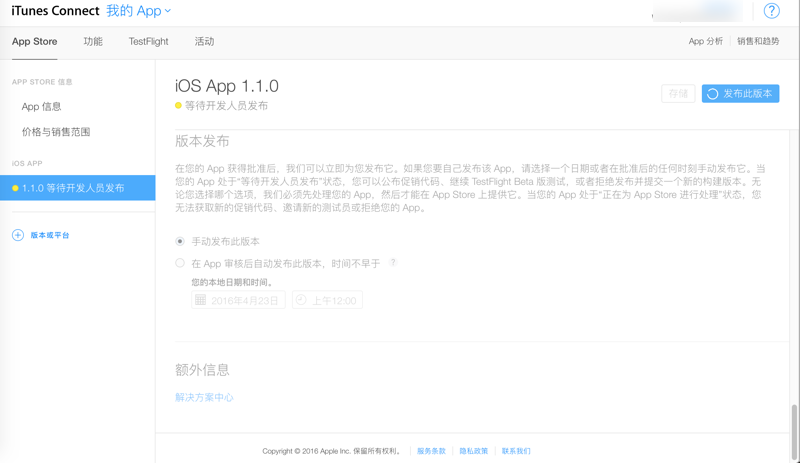This screenshot has width=800, height=463.
Task: Go to 销售和趋势
Action: (758, 41)
